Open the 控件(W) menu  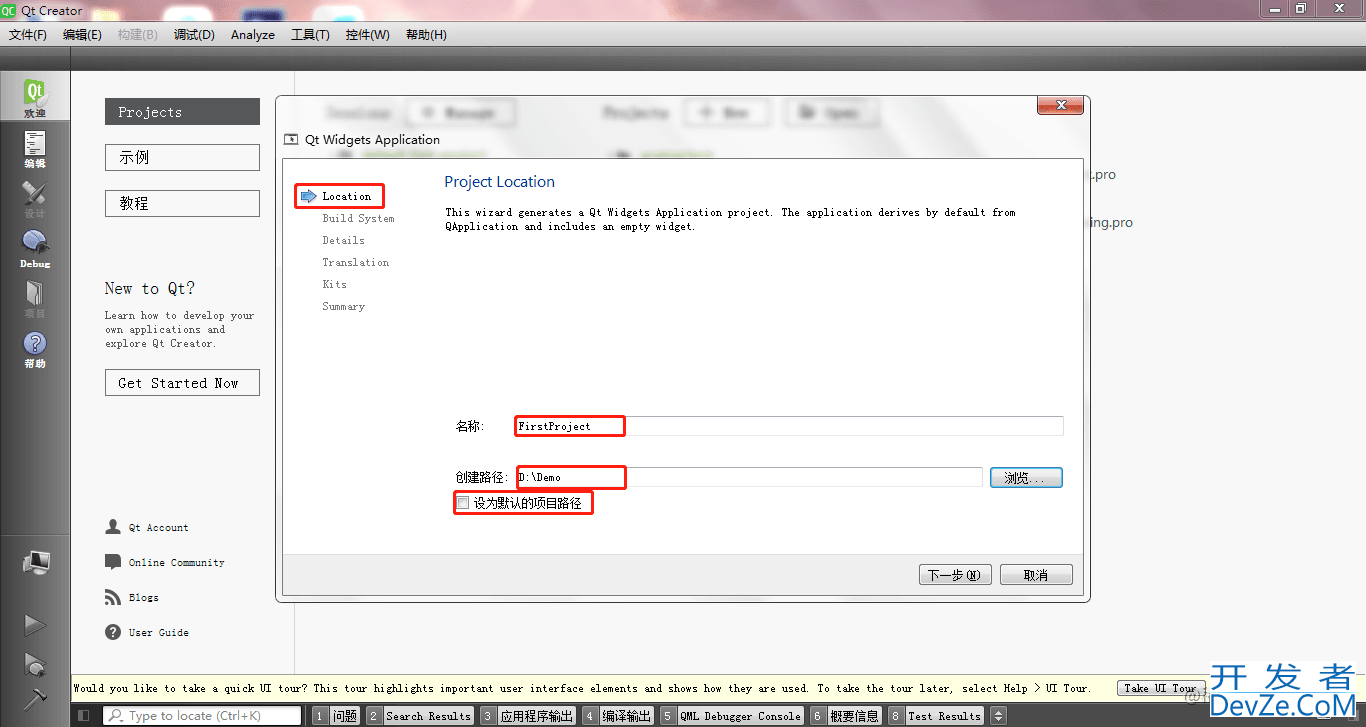(x=367, y=34)
